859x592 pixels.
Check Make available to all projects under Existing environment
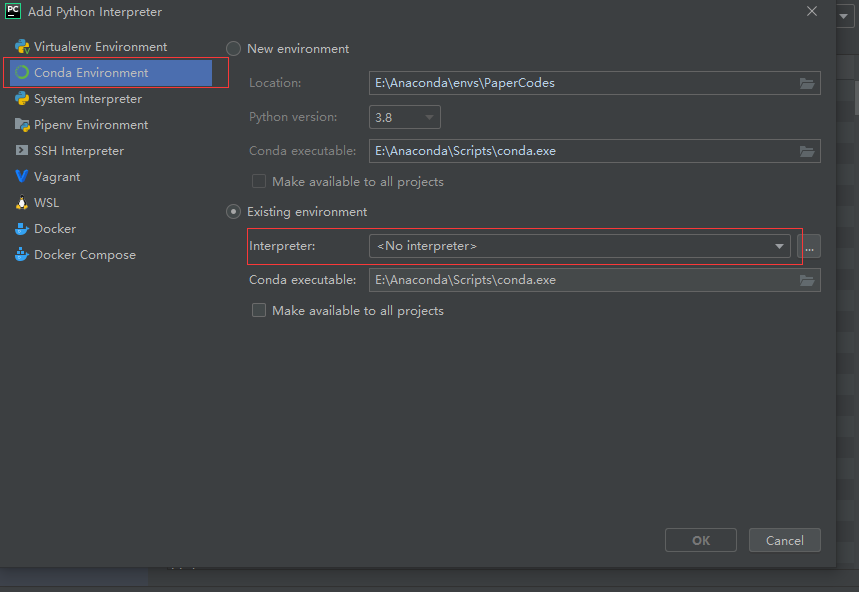[x=259, y=311]
